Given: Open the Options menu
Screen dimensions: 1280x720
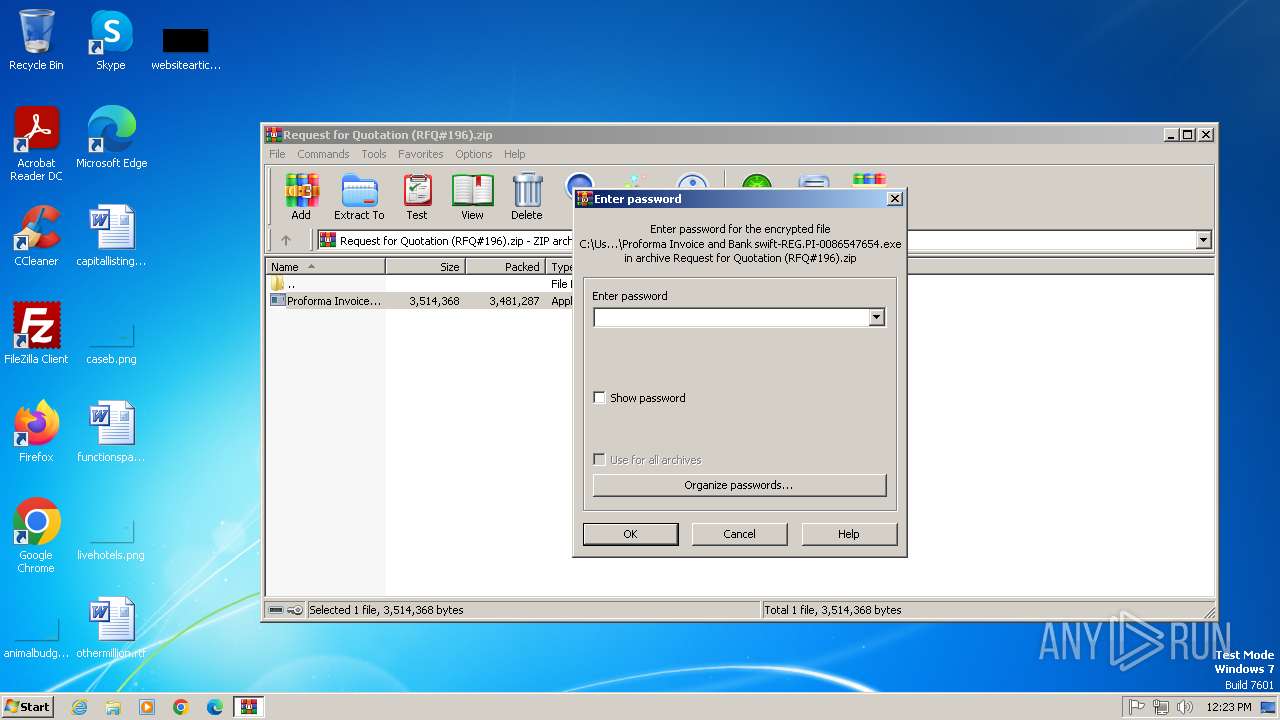Looking at the screenshot, I should [474, 154].
